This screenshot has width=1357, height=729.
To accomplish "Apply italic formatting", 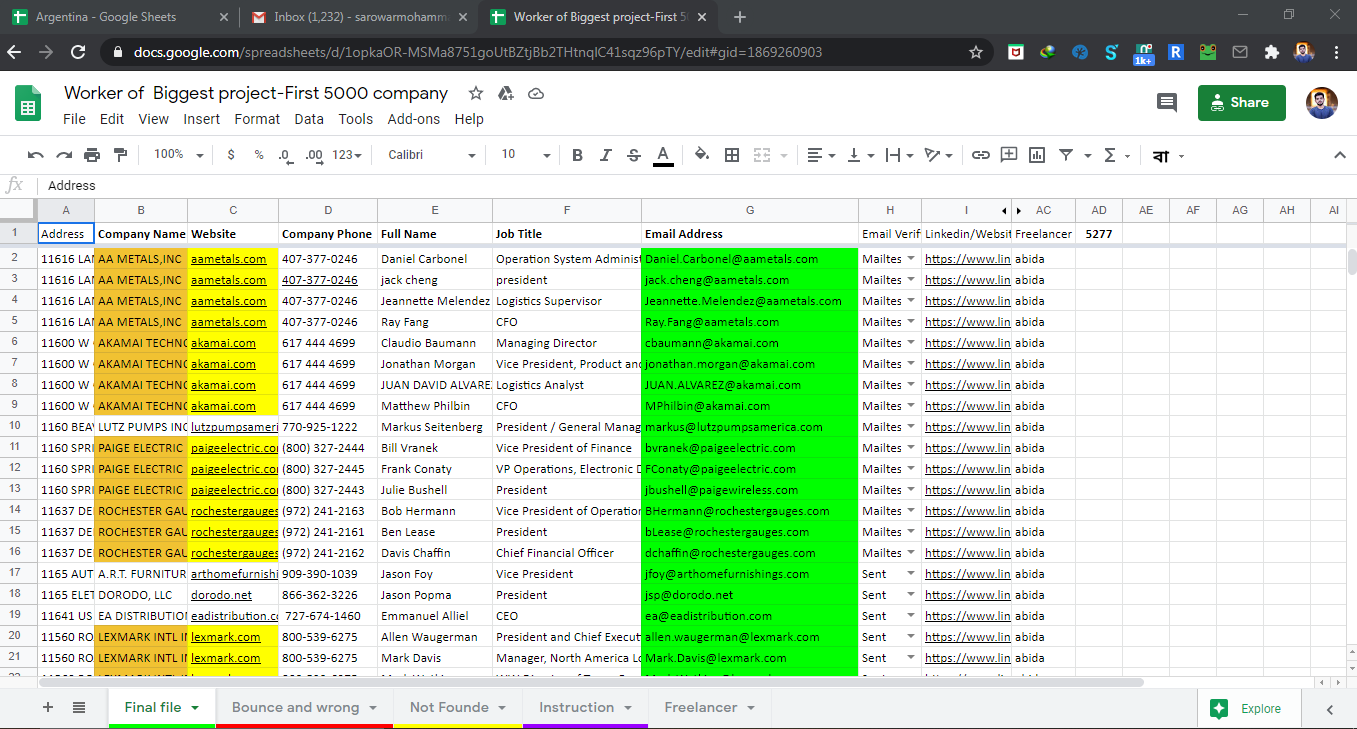I will tap(605, 155).
